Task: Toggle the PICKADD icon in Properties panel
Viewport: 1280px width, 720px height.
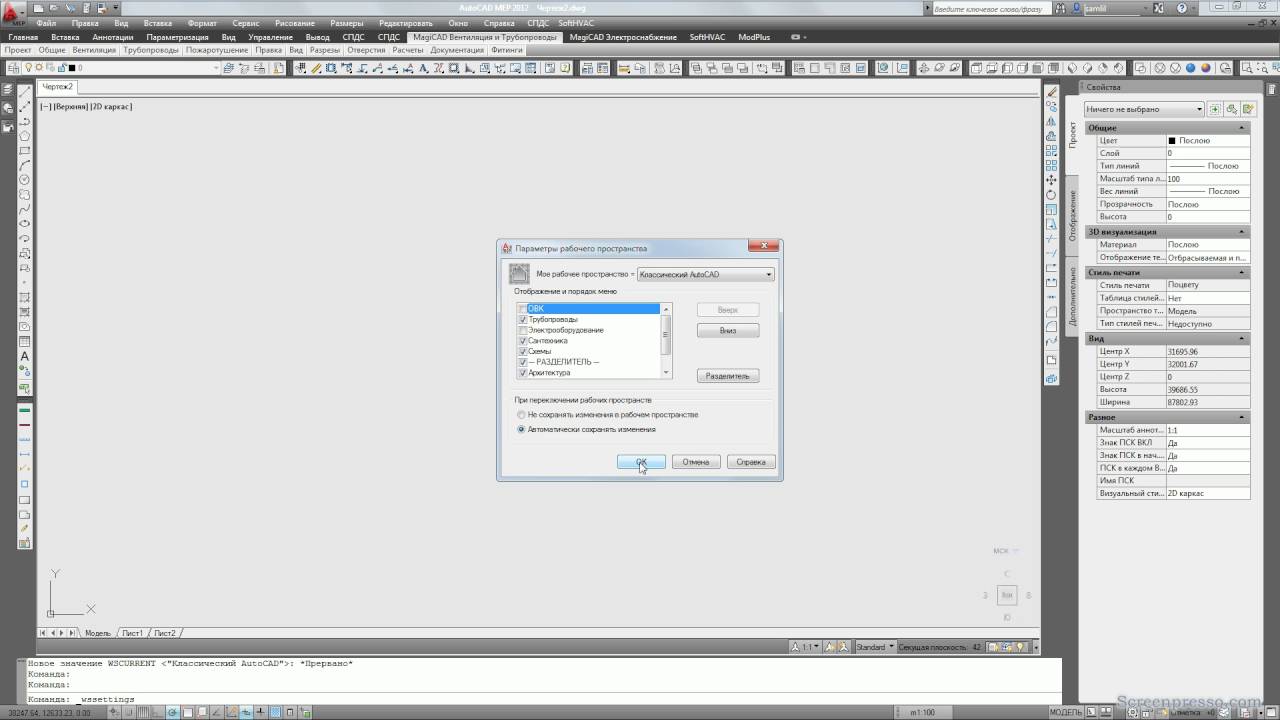Action: click(x=1215, y=109)
